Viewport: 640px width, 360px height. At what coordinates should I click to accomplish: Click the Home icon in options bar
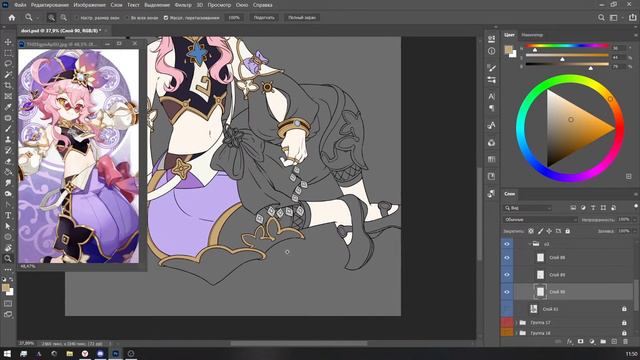point(12,18)
